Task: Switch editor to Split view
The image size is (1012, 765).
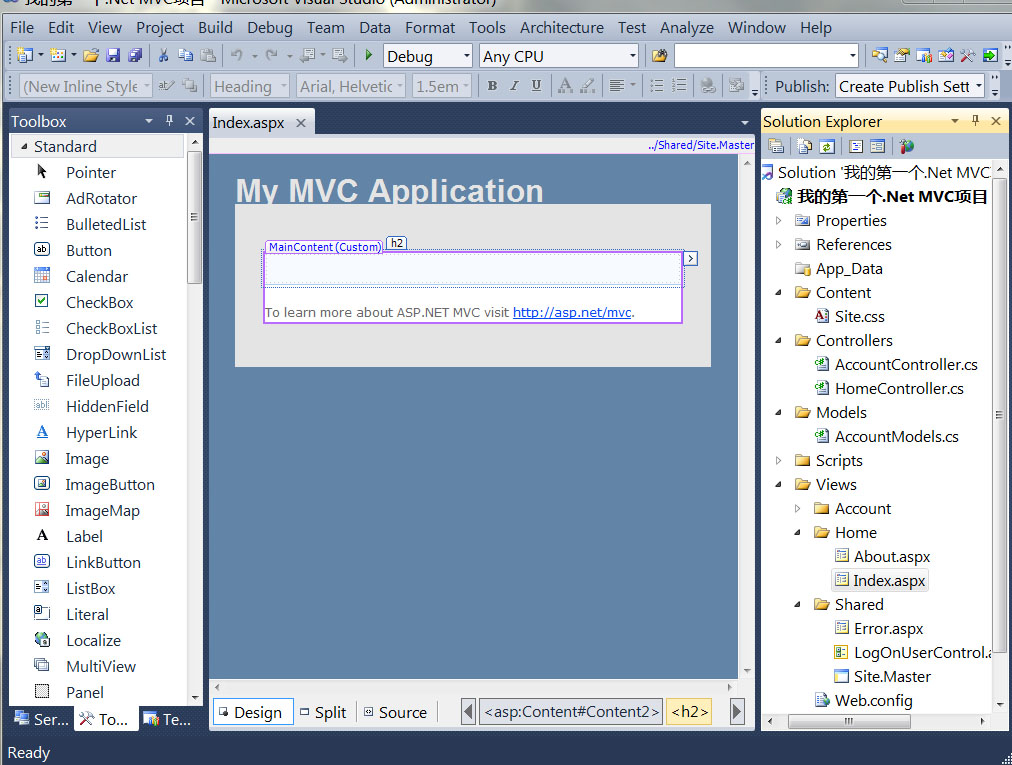Action: (323, 712)
